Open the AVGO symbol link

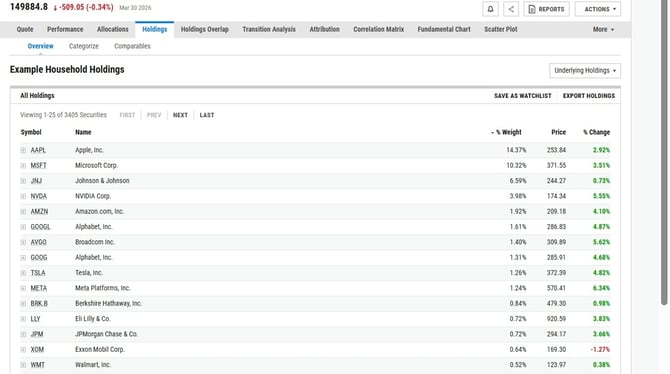(x=38, y=242)
